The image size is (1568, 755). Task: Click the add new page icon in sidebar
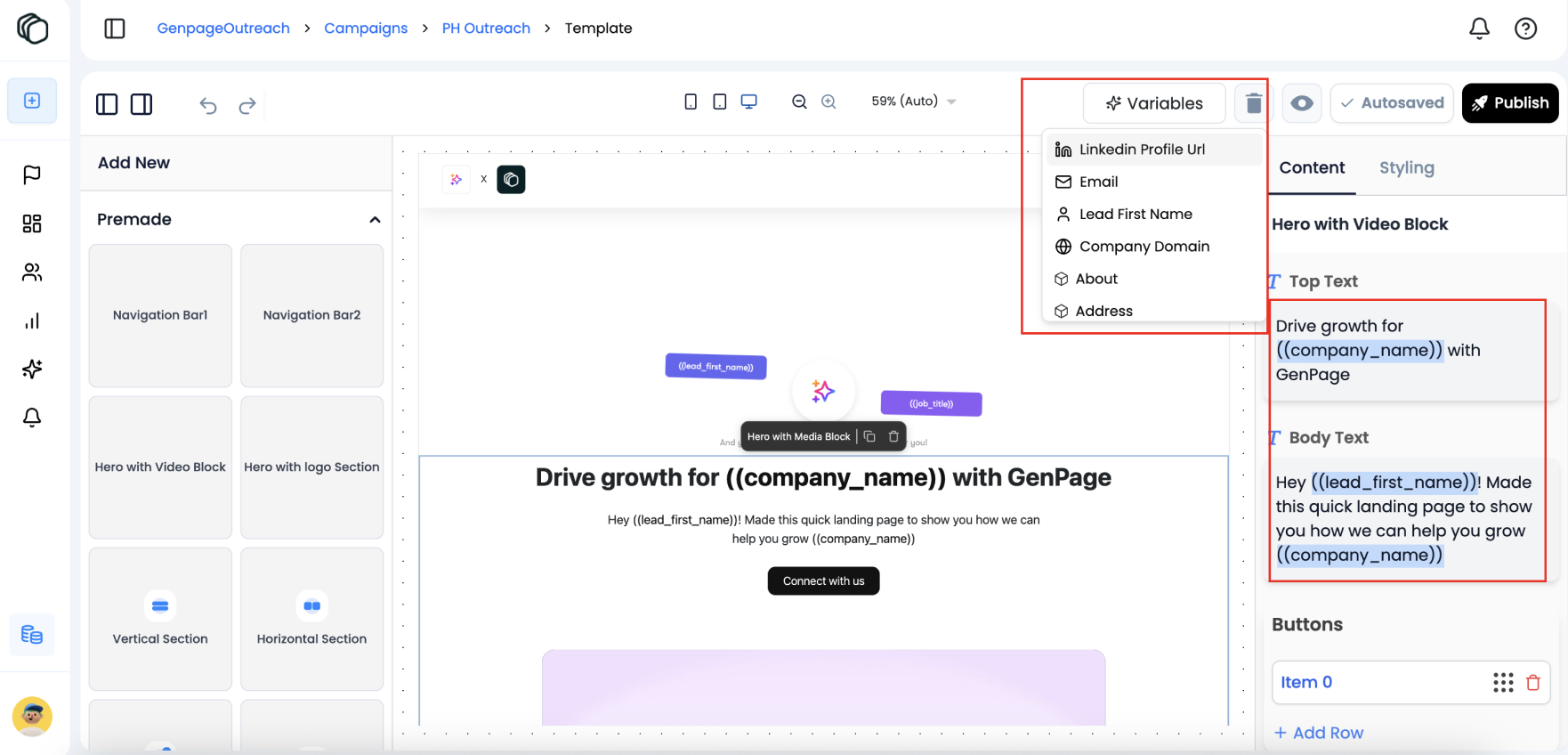[32, 101]
